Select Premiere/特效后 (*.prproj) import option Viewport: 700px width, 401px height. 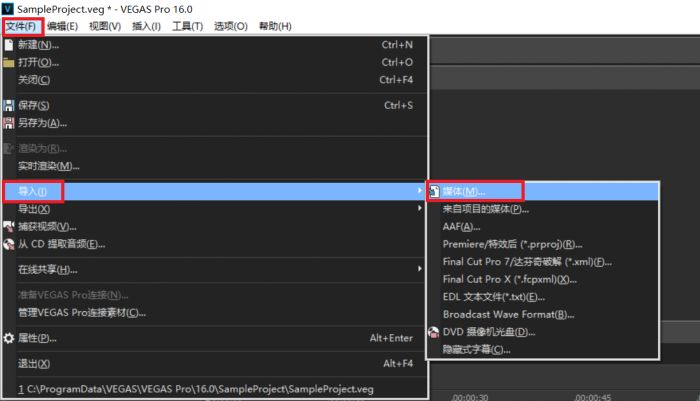tap(543, 244)
